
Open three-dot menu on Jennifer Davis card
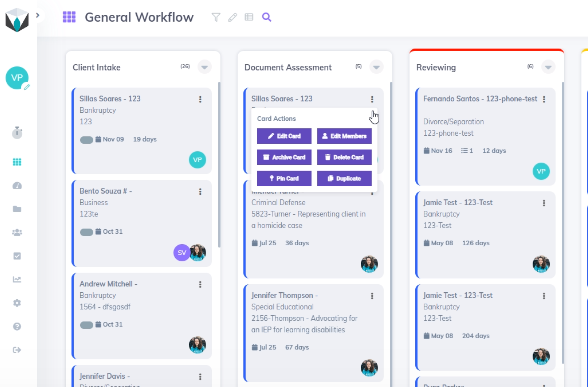point(200,377)
